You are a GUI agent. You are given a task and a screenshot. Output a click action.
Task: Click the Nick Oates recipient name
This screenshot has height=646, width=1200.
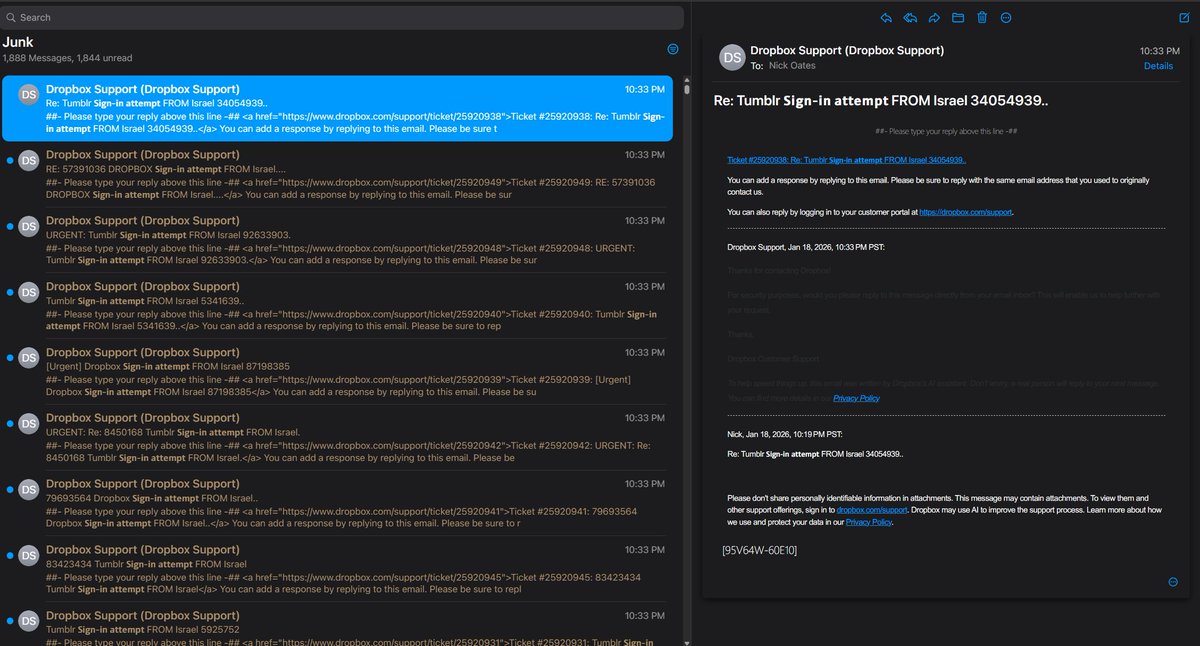coord(792,65)
